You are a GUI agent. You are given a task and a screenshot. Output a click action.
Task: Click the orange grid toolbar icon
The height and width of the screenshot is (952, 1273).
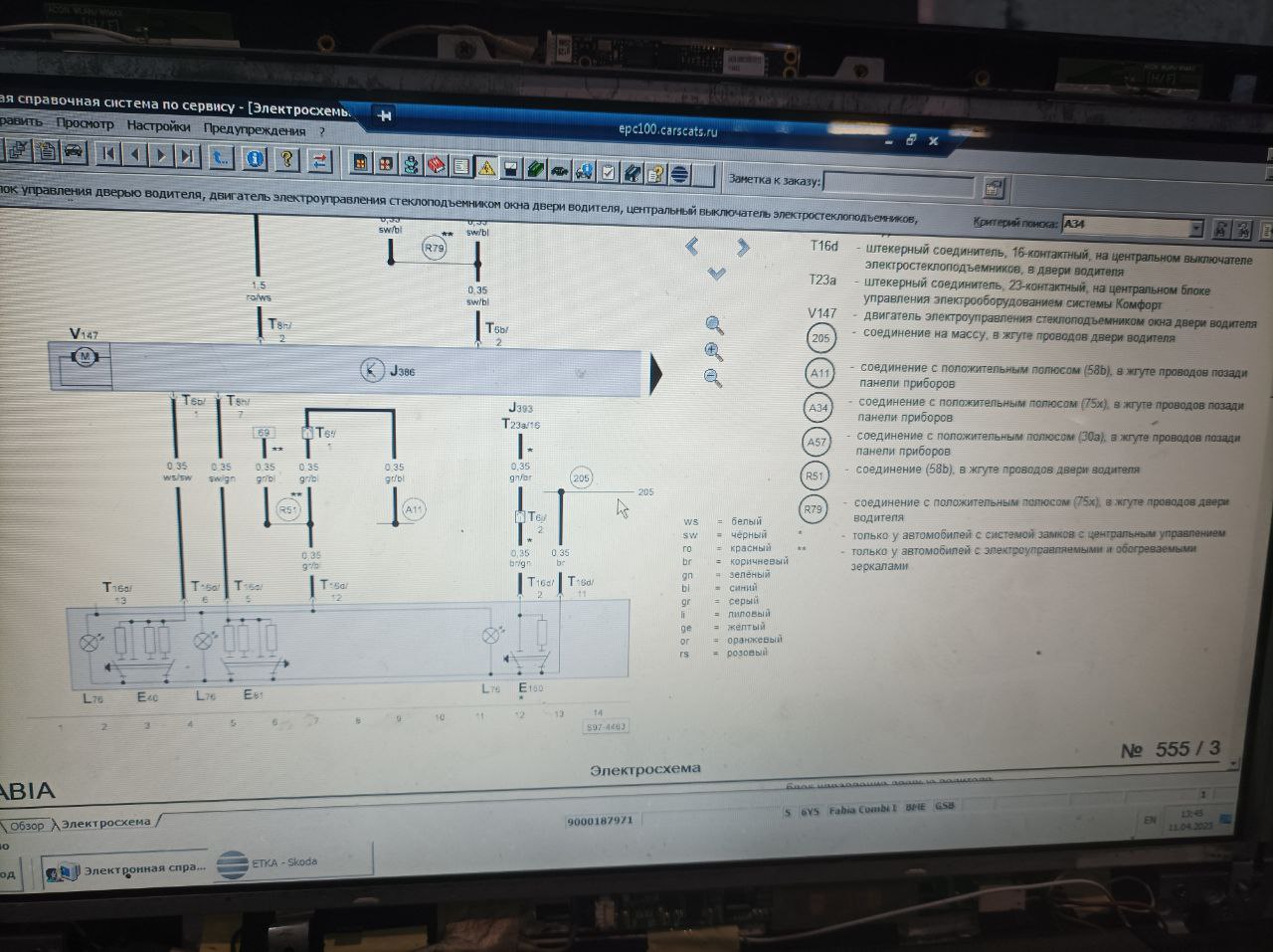coord(360,162)
